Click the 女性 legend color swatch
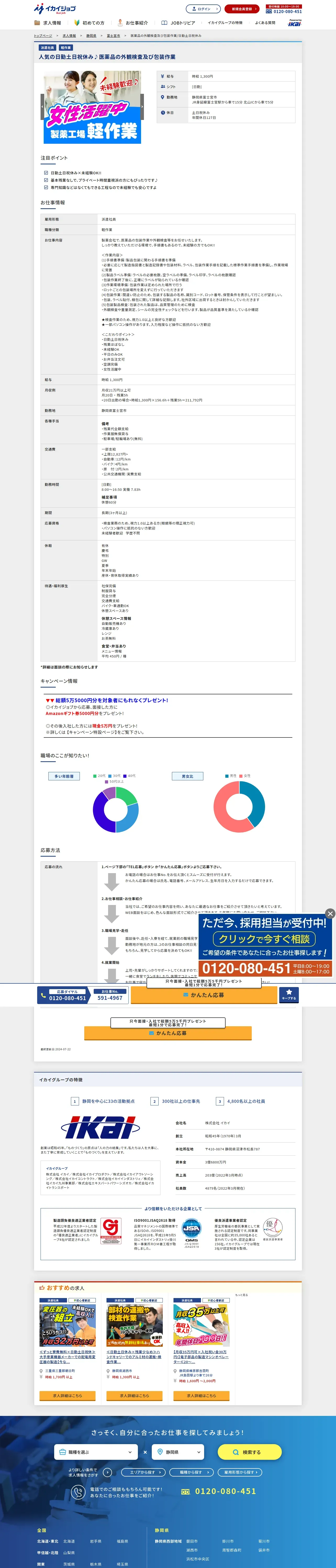This screenshot has height=1568, width=336. [241, 776]
